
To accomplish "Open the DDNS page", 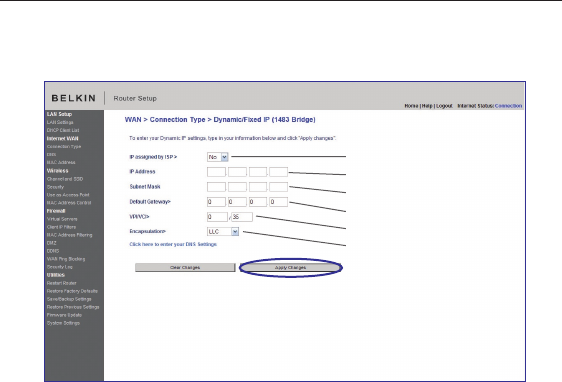I will (53, 251).
